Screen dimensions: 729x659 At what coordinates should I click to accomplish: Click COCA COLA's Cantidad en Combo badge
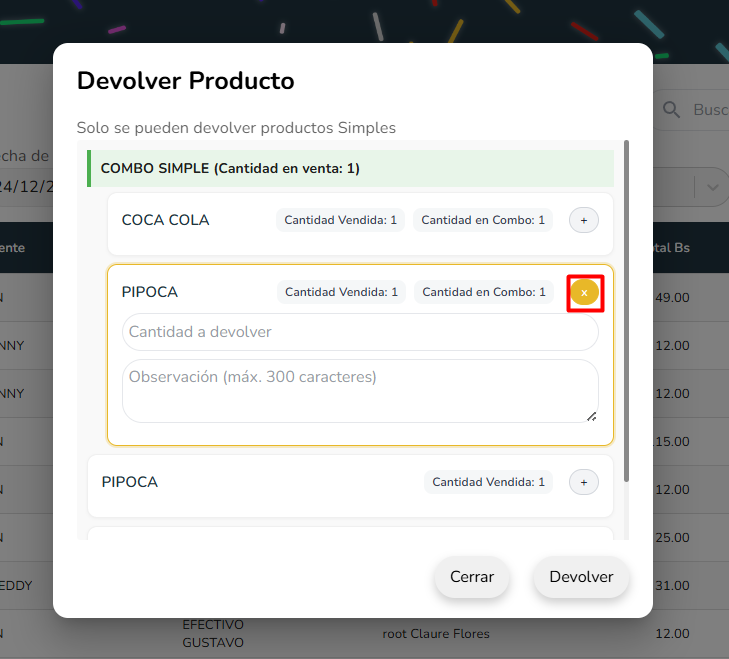pos(483,220)
